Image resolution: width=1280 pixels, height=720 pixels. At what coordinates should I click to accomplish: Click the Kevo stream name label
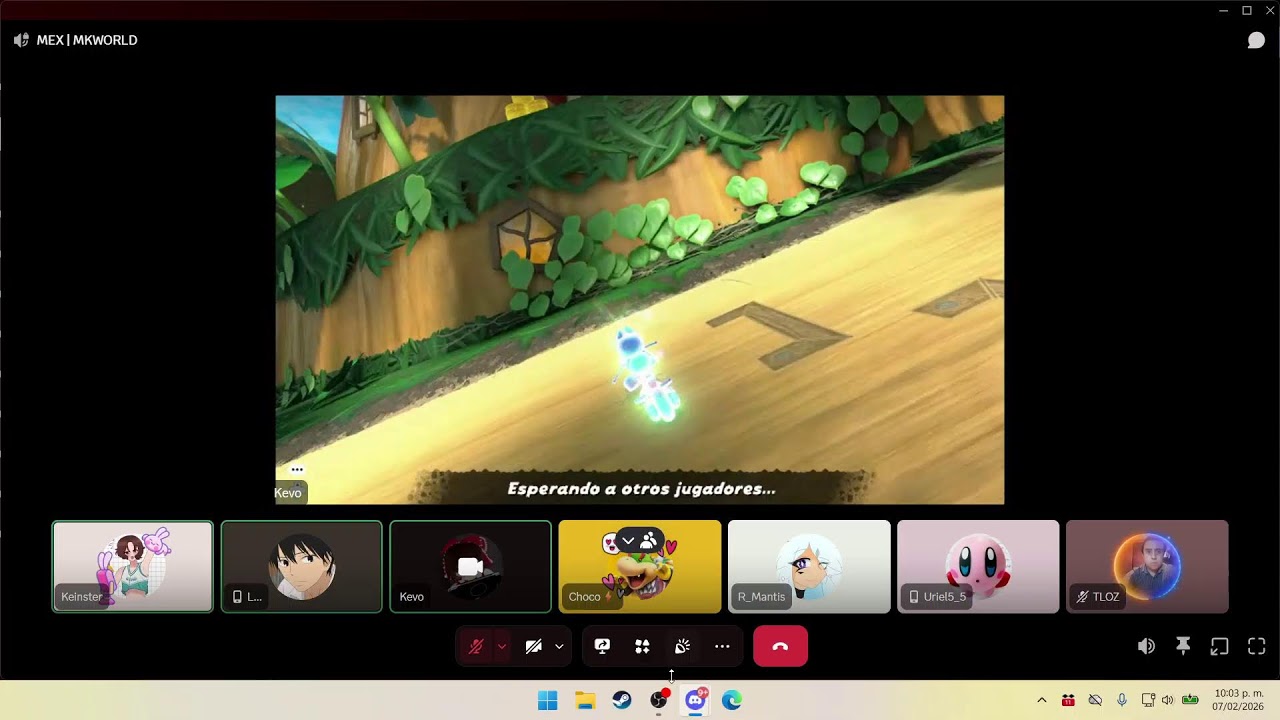pos(288,493)
